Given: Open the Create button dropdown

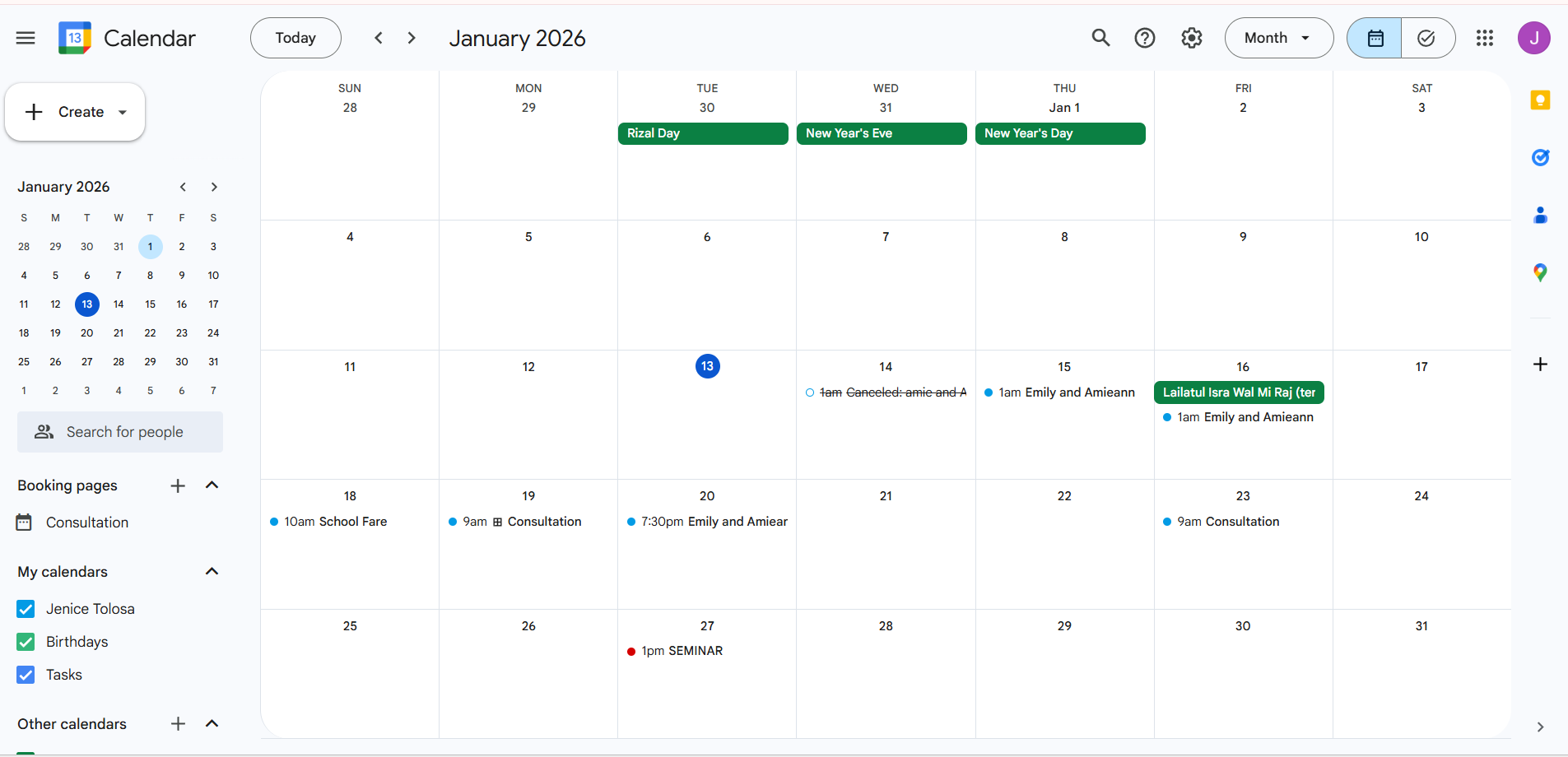Looking at the screenshot, I should 123,112.
